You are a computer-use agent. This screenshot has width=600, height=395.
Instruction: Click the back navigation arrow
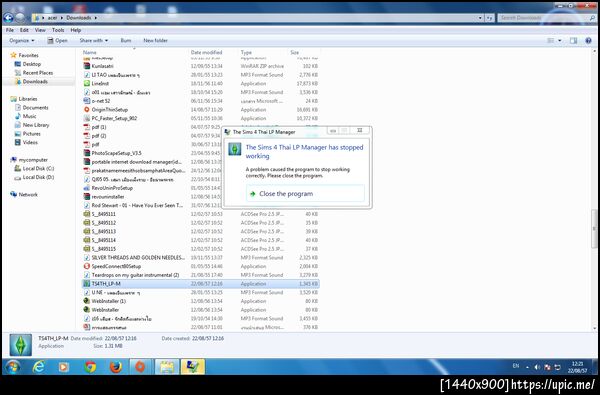(8, 18)
